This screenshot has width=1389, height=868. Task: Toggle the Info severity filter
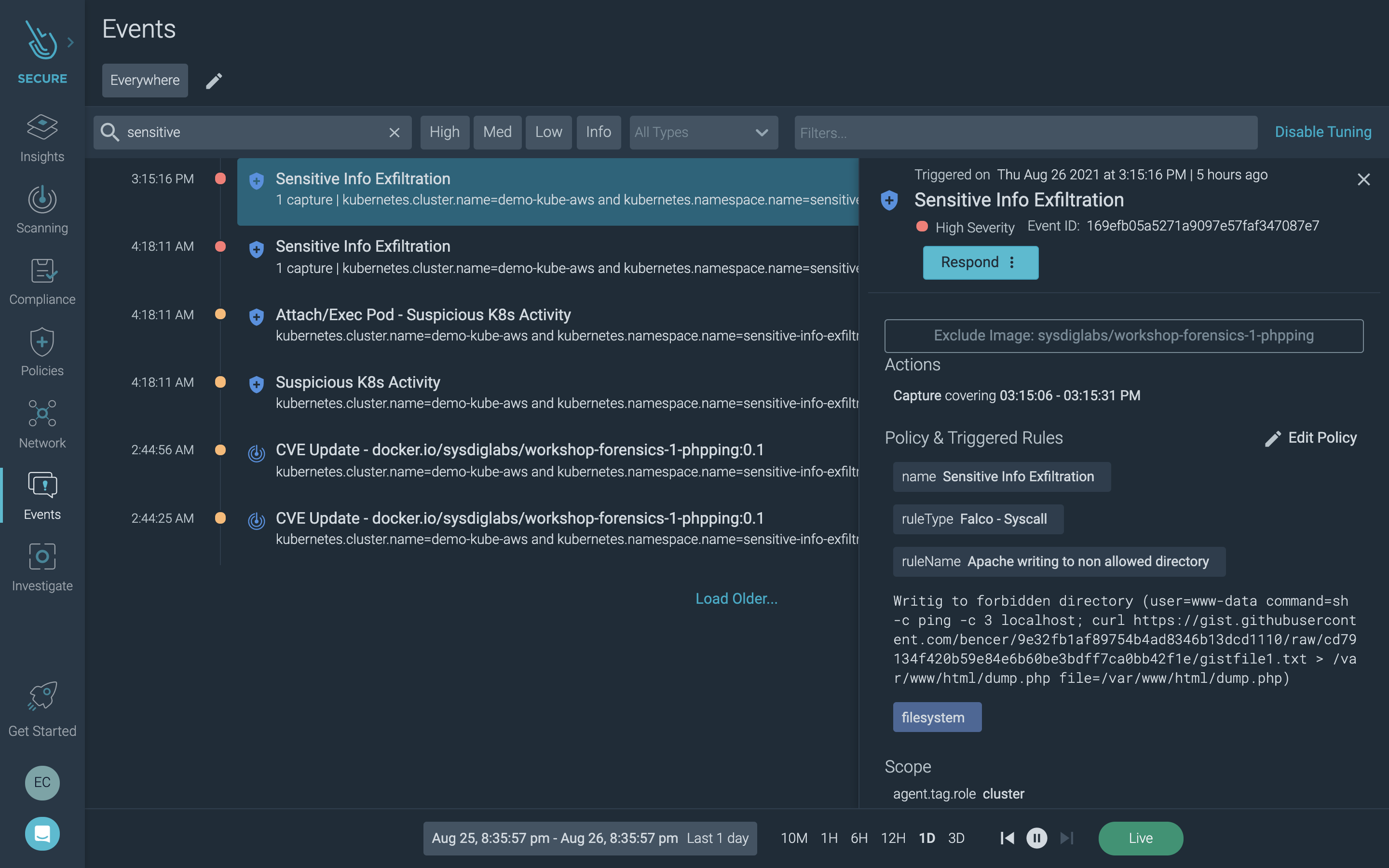click(598, 132)
